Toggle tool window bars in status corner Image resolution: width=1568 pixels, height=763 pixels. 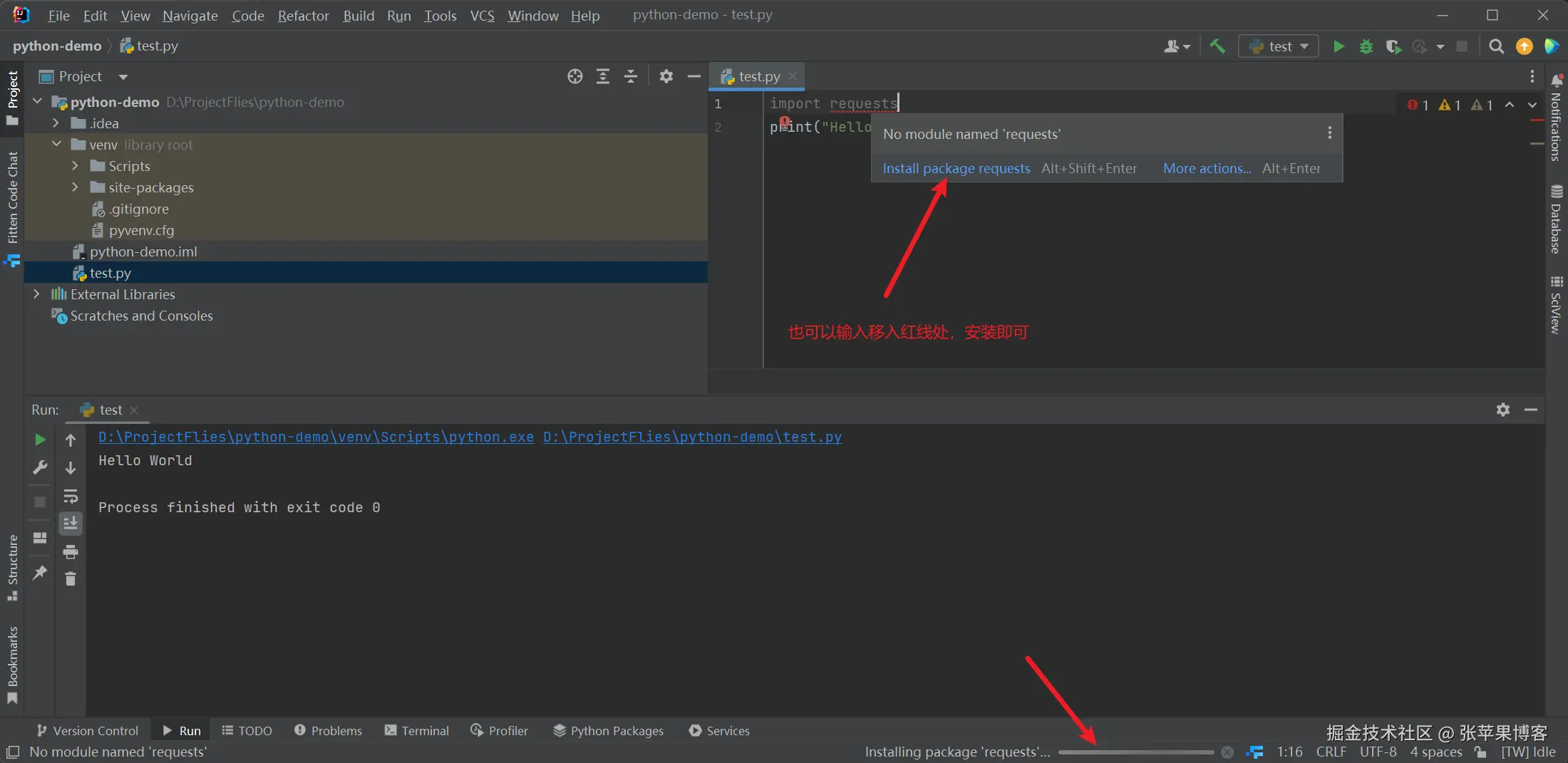[x=12, y=752]
